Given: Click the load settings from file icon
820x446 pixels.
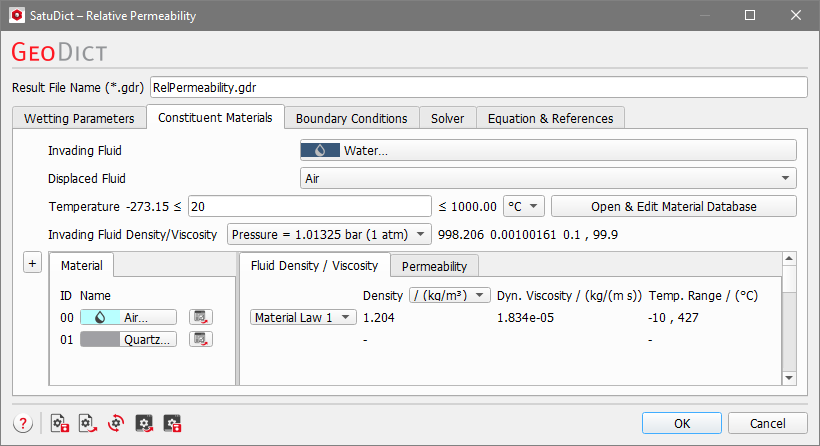Looking at the screenshot, I should coord(88,423).
